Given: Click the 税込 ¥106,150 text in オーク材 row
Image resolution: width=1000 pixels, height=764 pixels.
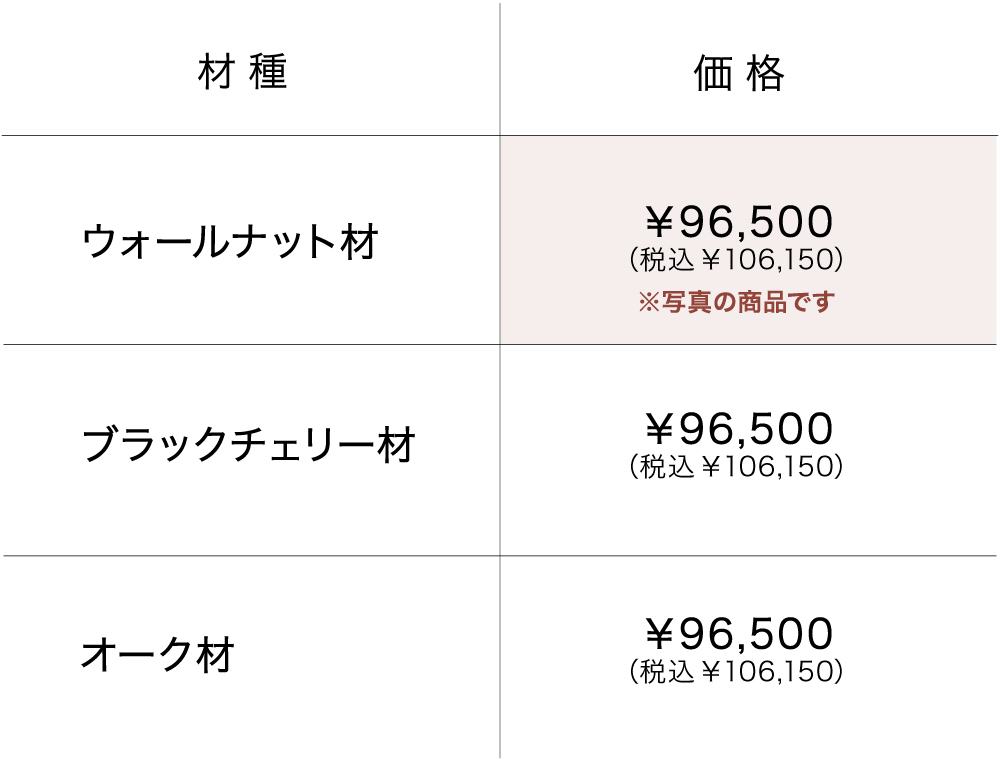Looking at the screenshot, I should coord(737,671).
